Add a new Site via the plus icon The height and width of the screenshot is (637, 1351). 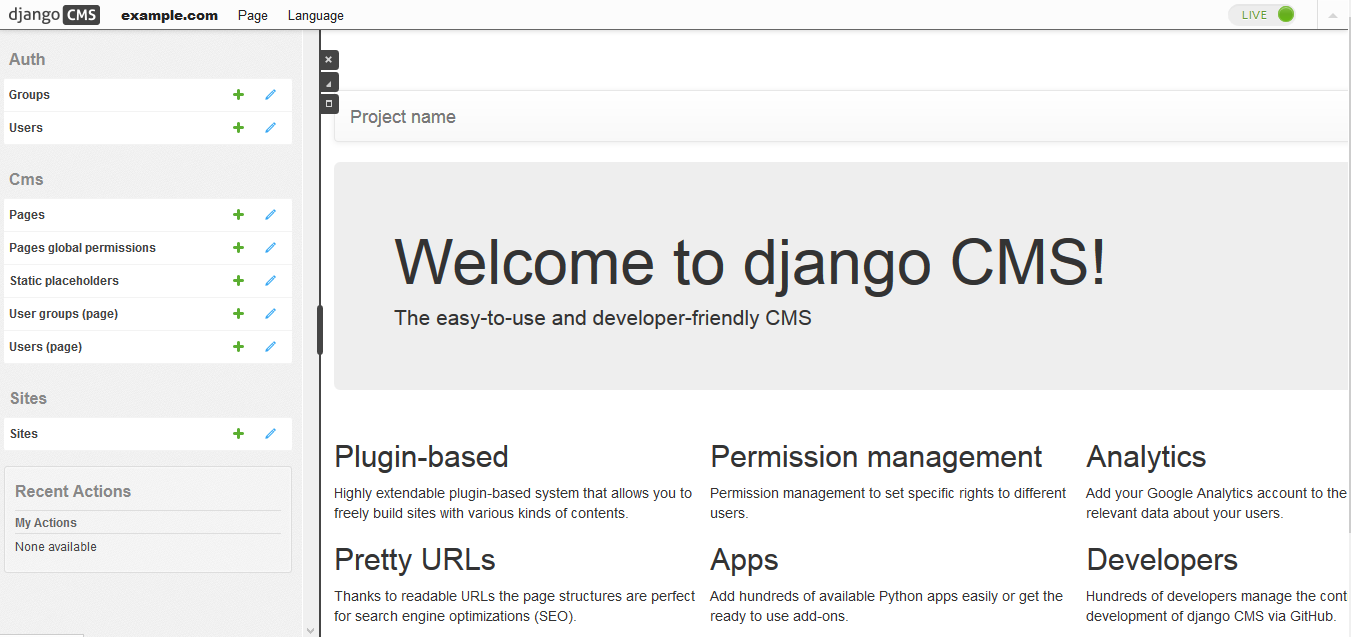[238, 433]
